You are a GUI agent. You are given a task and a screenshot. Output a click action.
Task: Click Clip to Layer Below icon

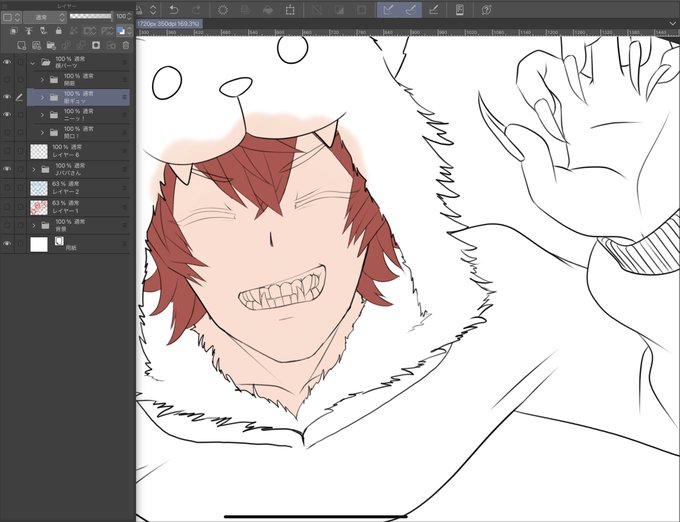[x=14, y=31]
